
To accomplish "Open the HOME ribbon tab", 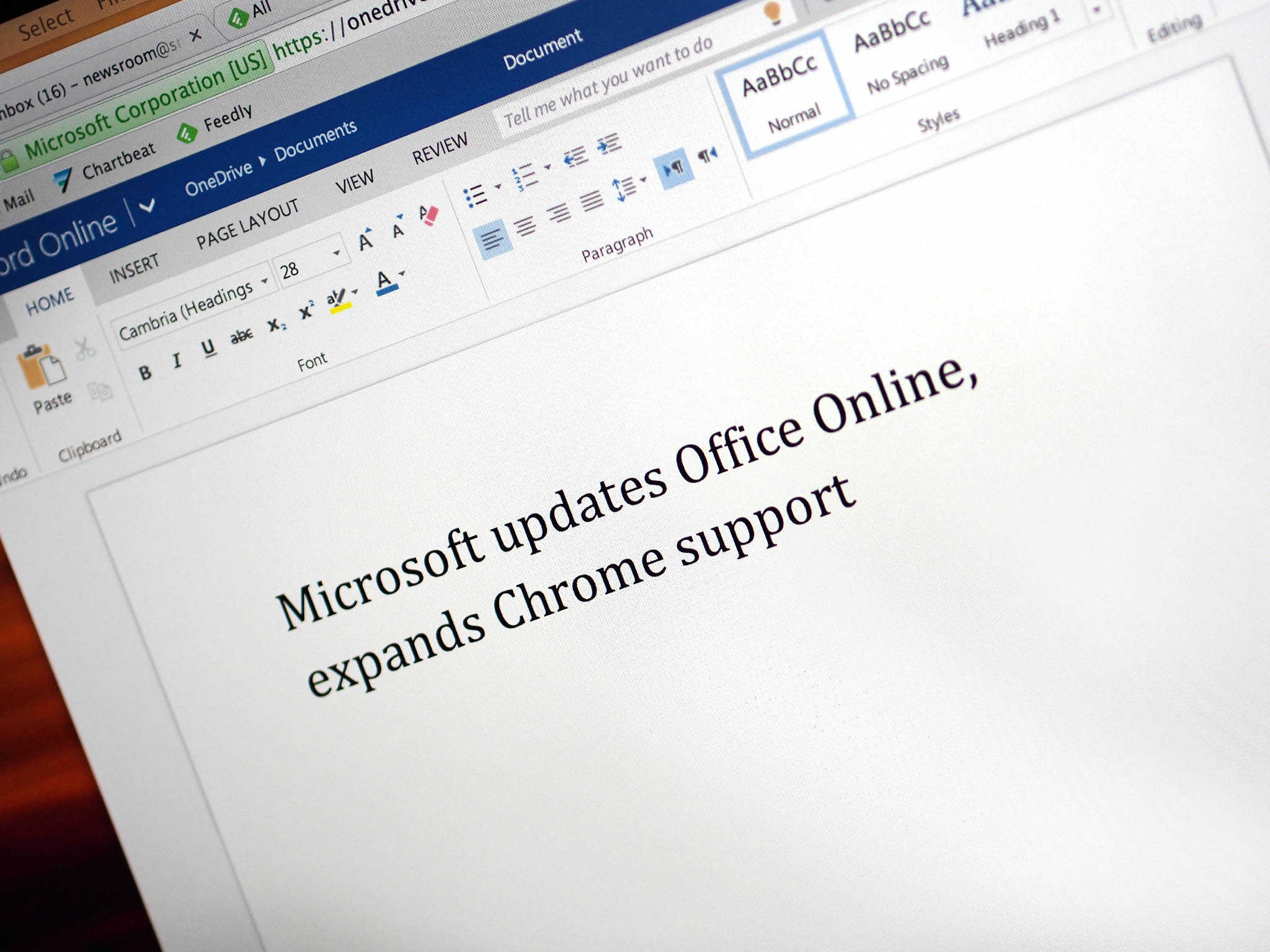I will click(49, 300).
